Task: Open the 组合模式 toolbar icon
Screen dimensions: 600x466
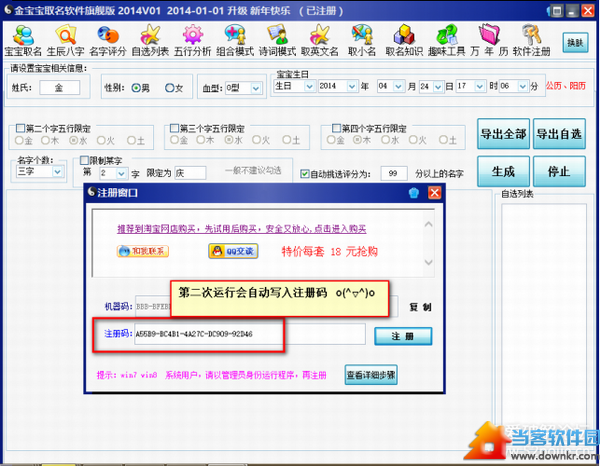Action: tap(235, 40)
